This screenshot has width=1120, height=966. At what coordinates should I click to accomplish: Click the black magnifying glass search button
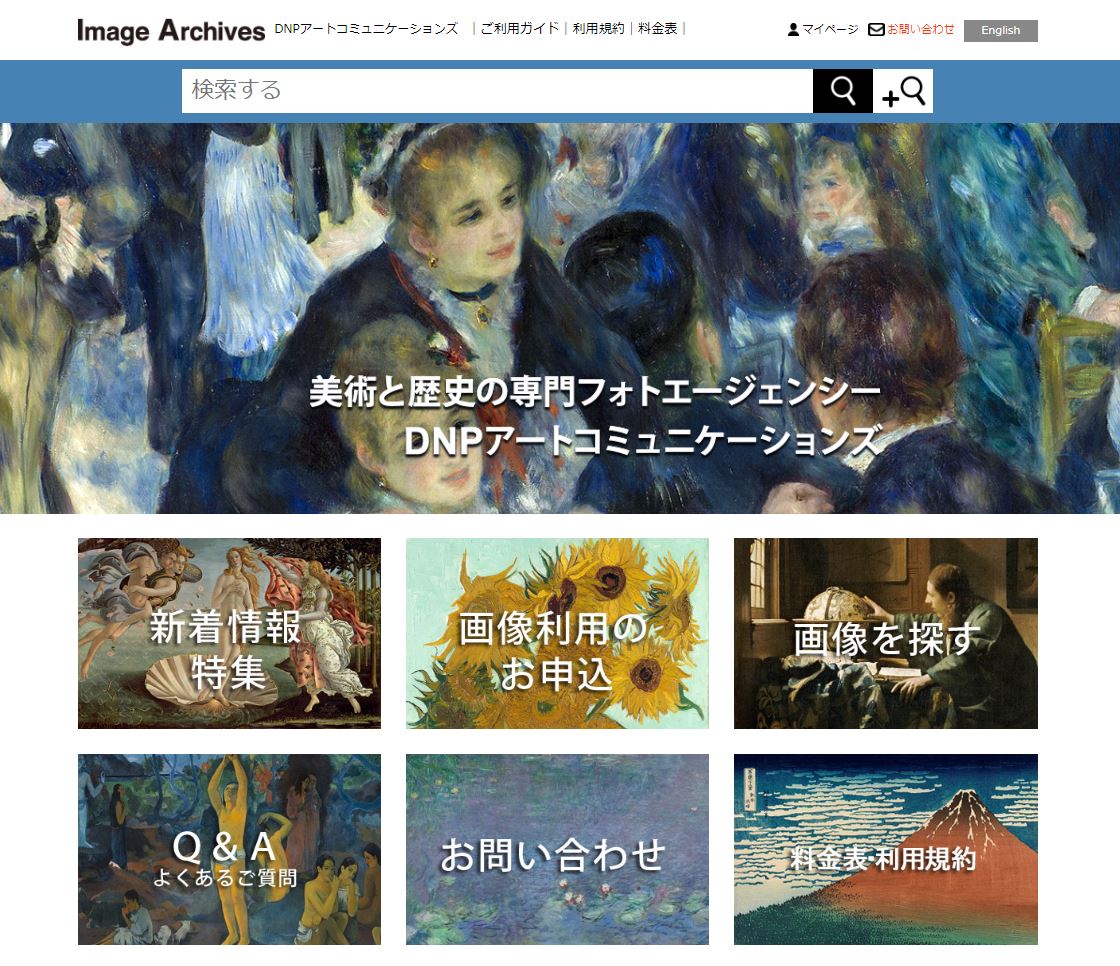pos(843,91)
